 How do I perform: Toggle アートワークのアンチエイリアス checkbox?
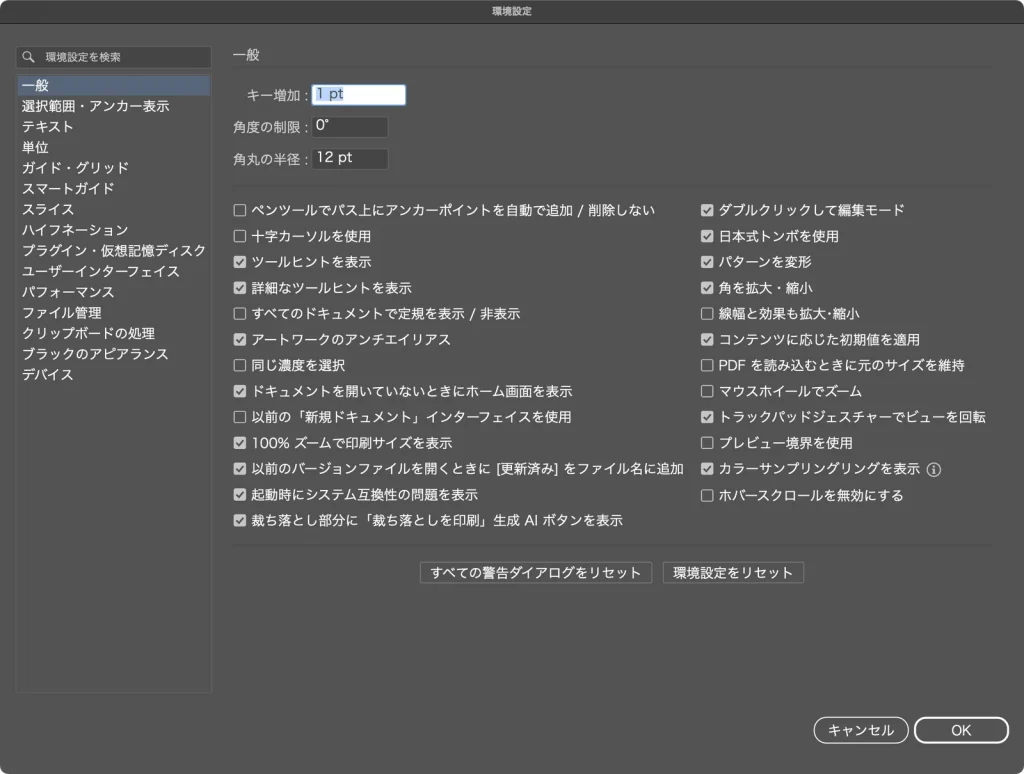(240, 340)
